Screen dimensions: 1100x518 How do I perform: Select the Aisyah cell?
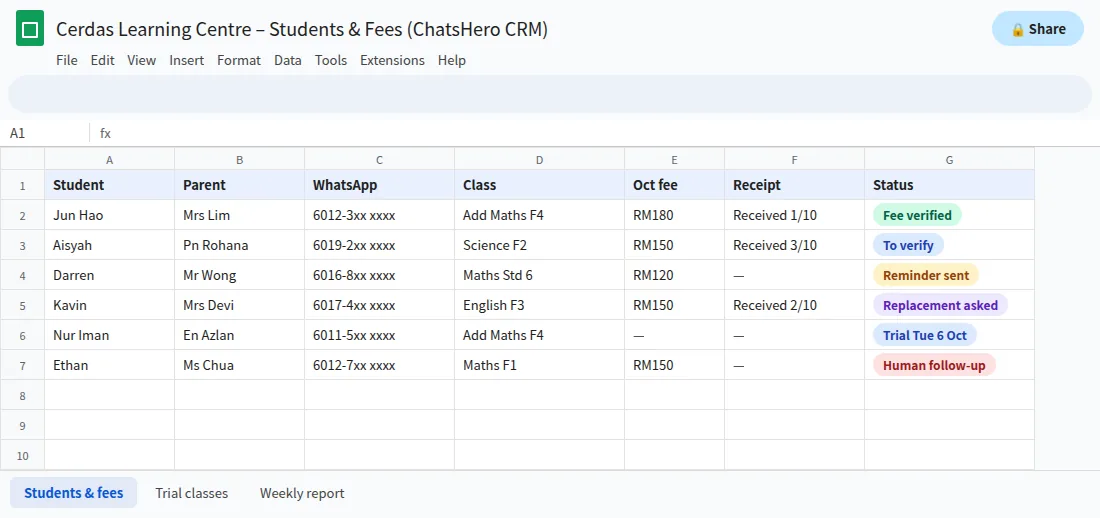[x=109, y=246]
